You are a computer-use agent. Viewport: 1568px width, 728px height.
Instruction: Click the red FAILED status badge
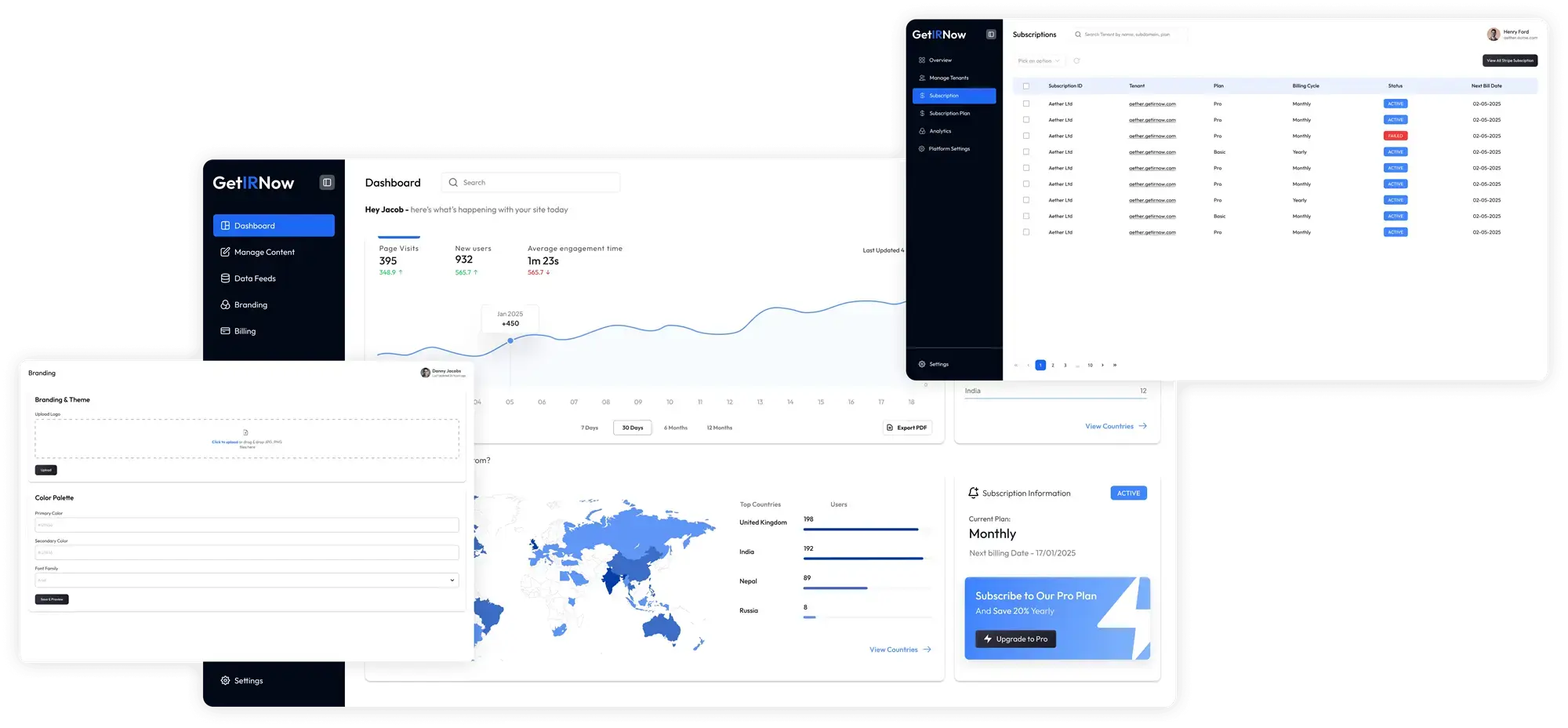(x=1396, y=136)
